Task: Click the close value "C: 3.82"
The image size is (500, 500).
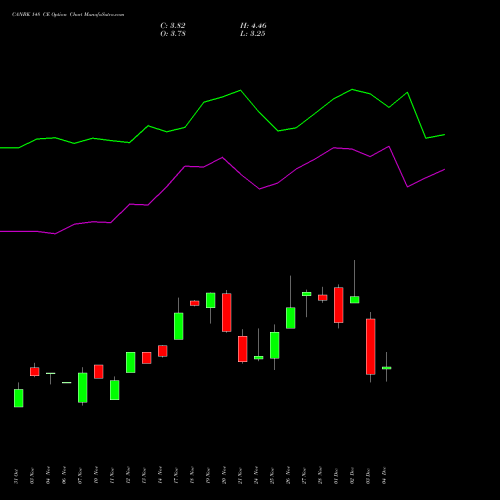Action: point(173,26)
